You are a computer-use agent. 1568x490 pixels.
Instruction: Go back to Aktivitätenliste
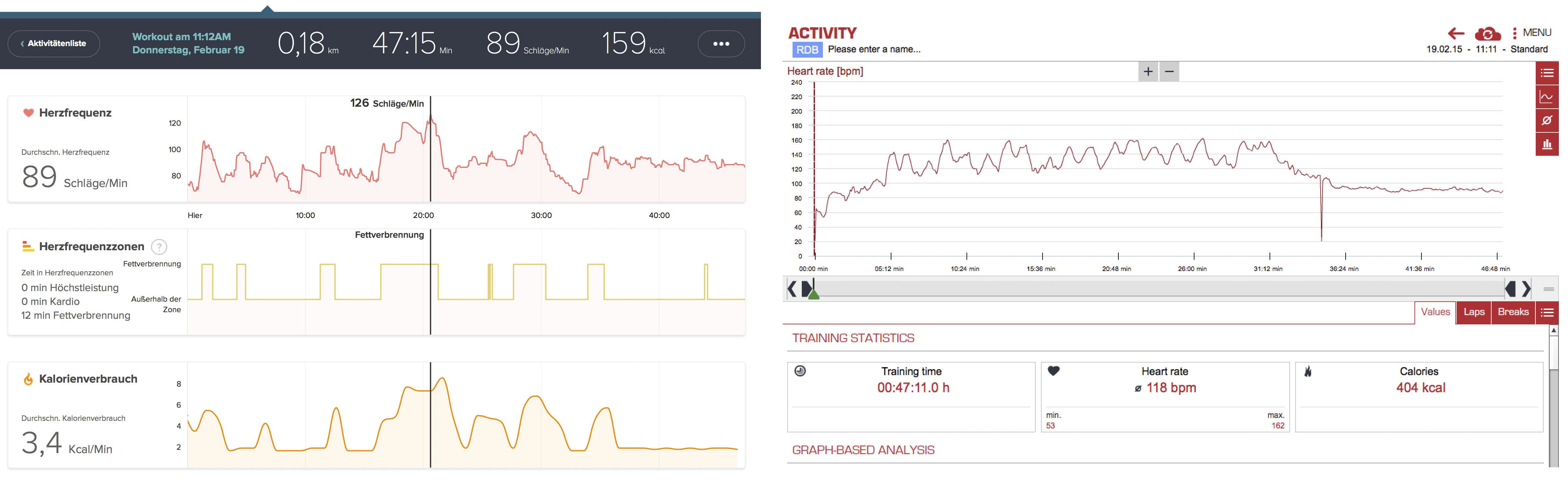[x=54, y=44]
